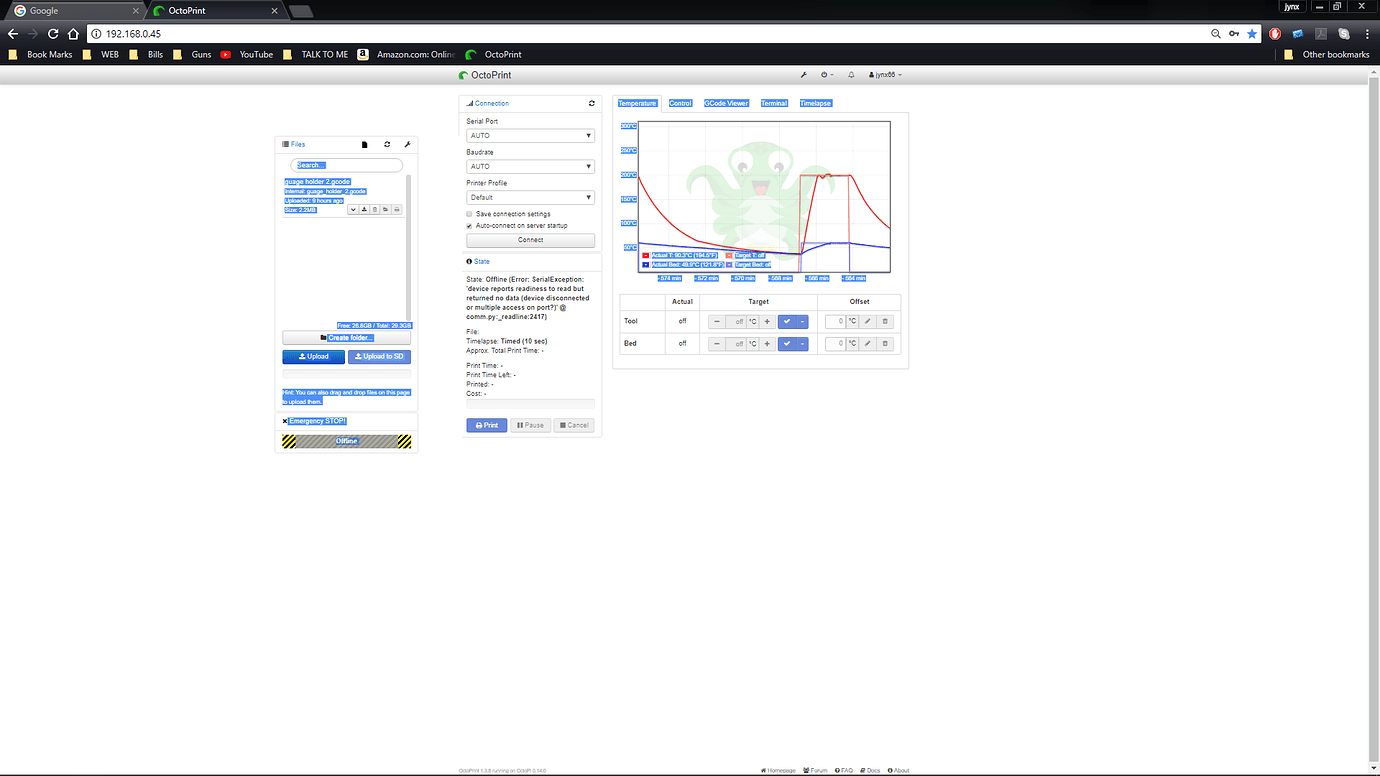Open the Serial Port dropdown
The width and height of the screenshot is (1380, 776).
coord(530,135)
